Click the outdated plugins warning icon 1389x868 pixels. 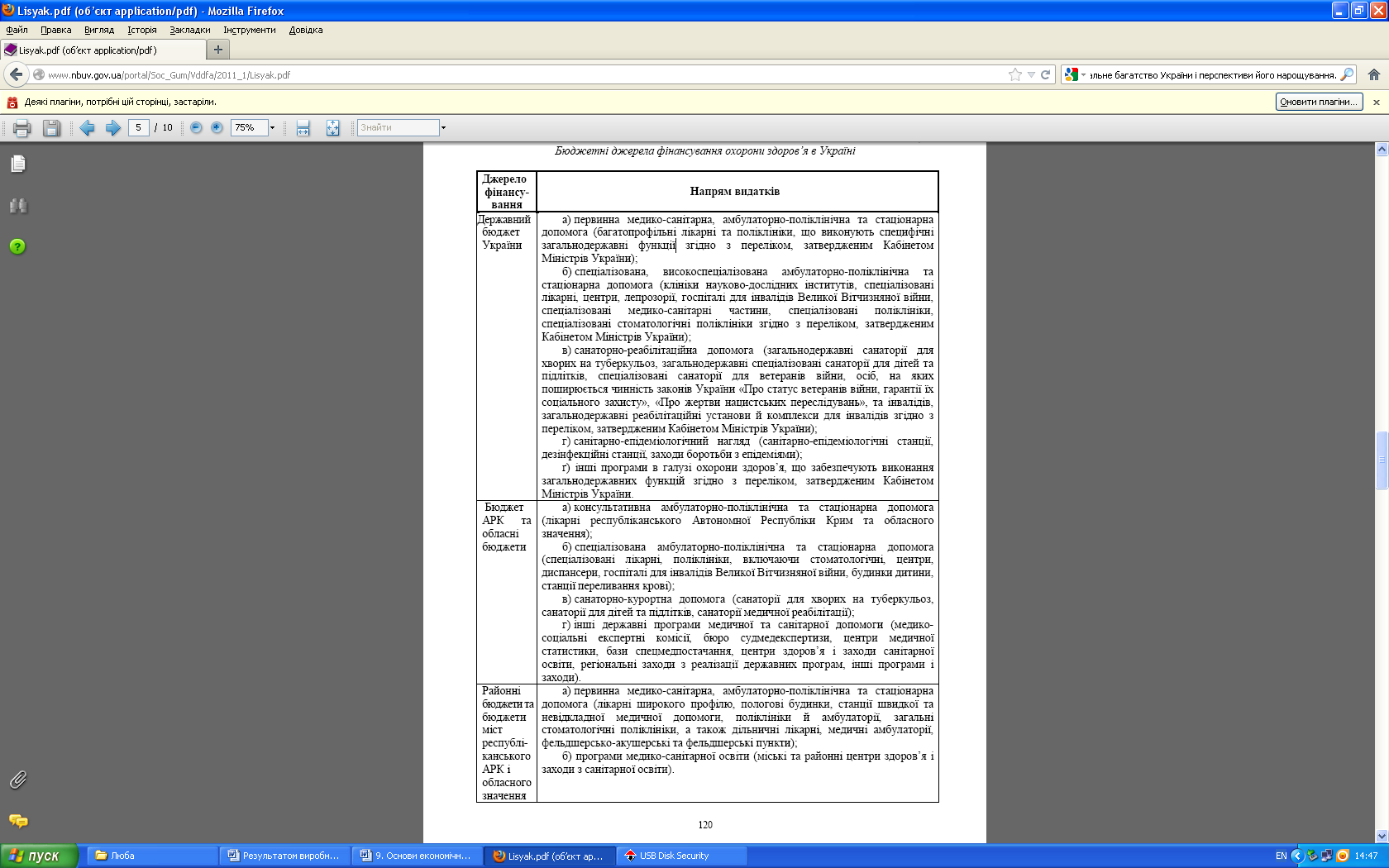[x=12, y=103]
